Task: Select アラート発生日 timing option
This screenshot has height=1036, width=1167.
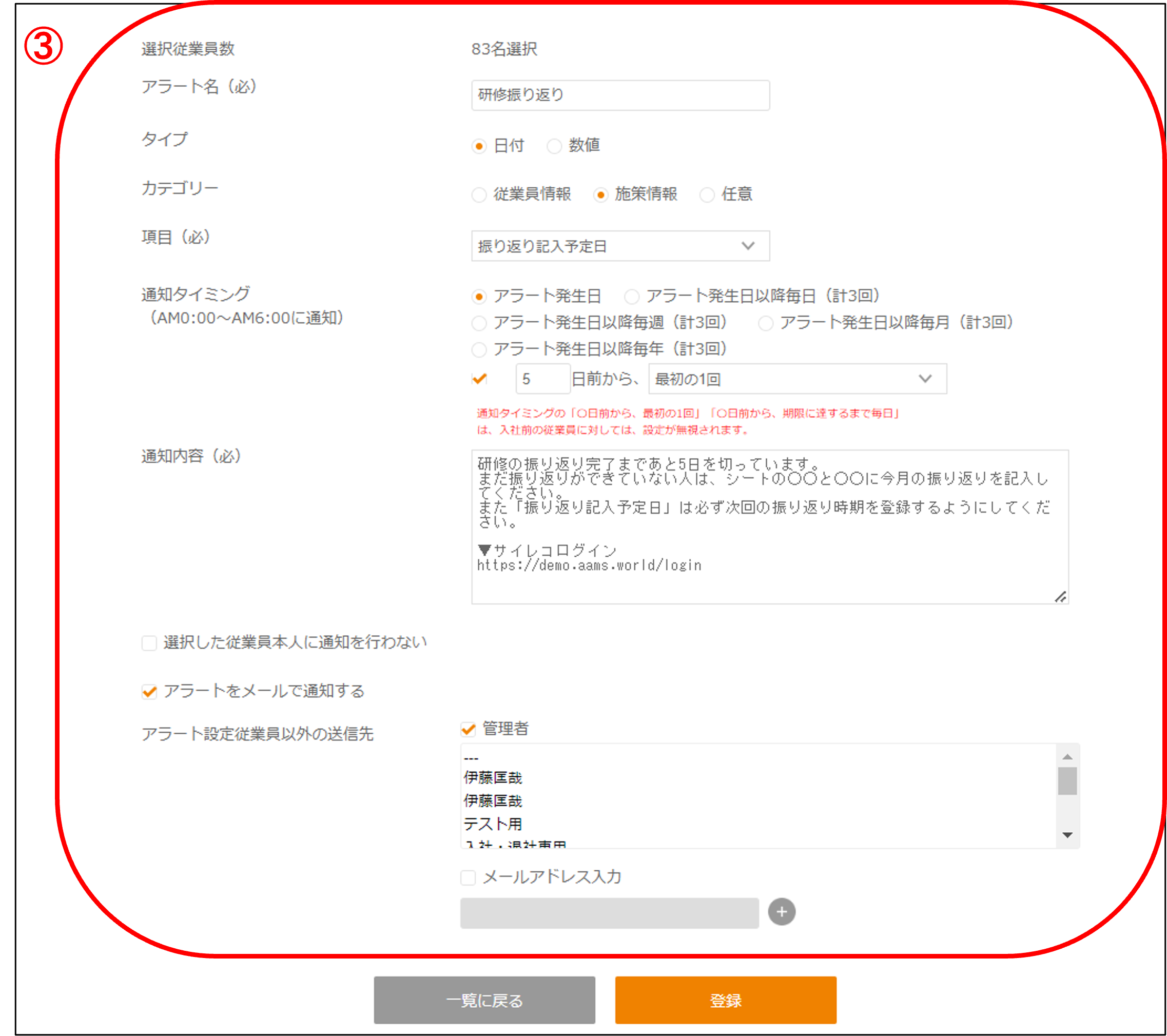Action: click(479, 297)
